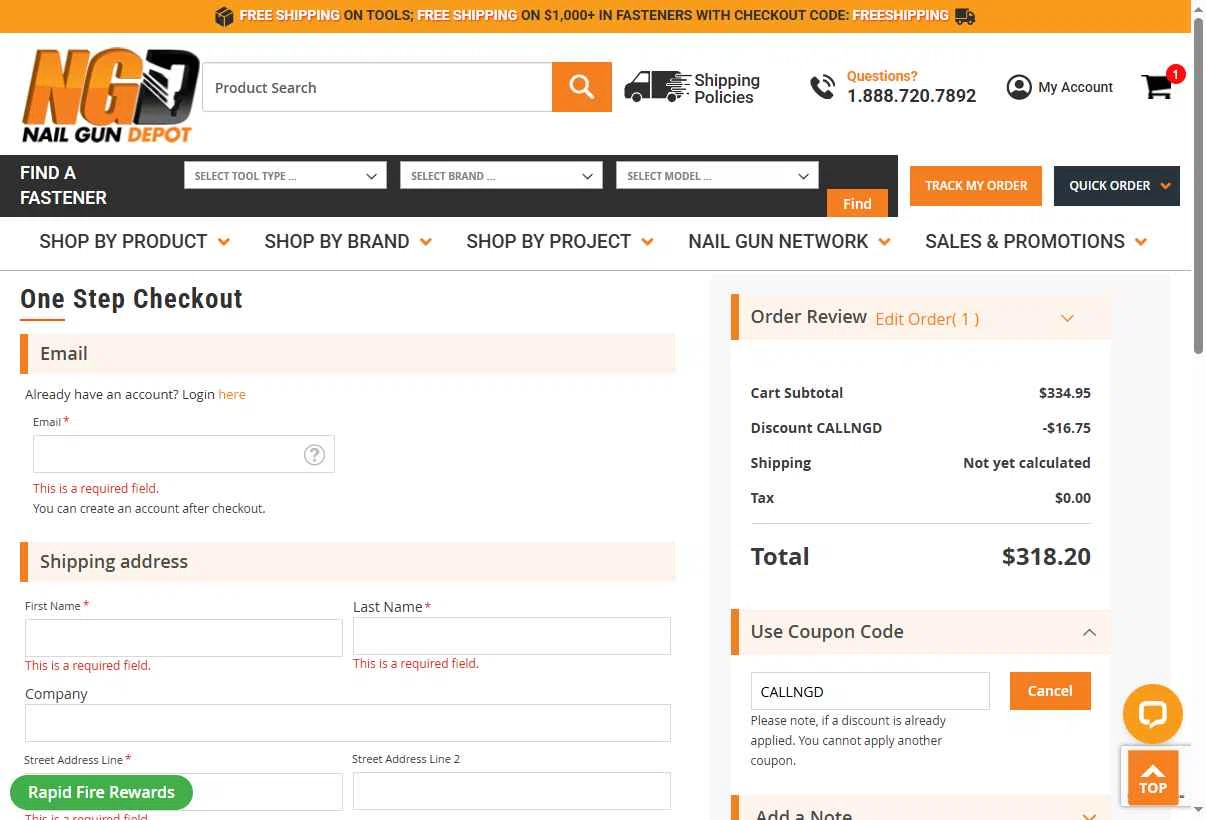Click Edit Order (1) link
This screenshot has height=820, width=1206.
pos(927,319)
